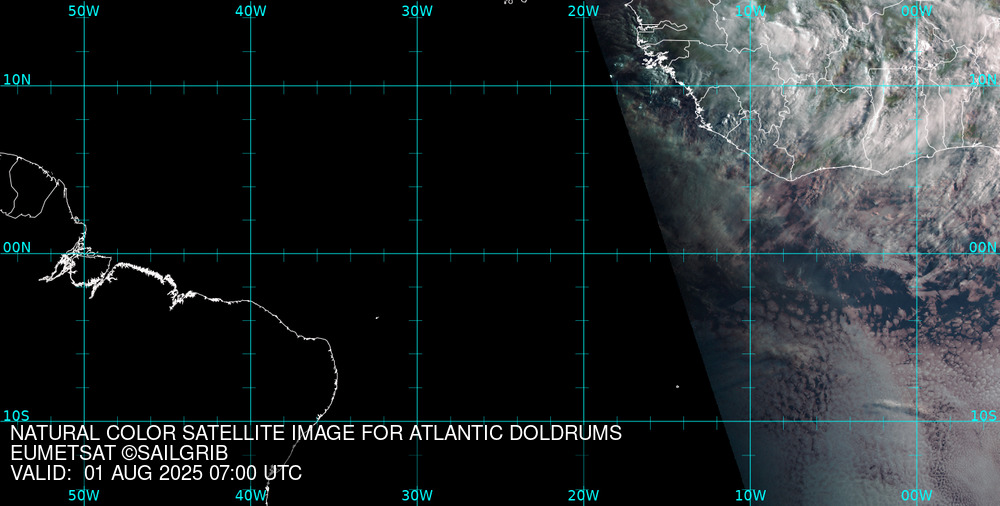Click the 10S latitude label on the right side
1000x506 pixels.
coord(984,416)
